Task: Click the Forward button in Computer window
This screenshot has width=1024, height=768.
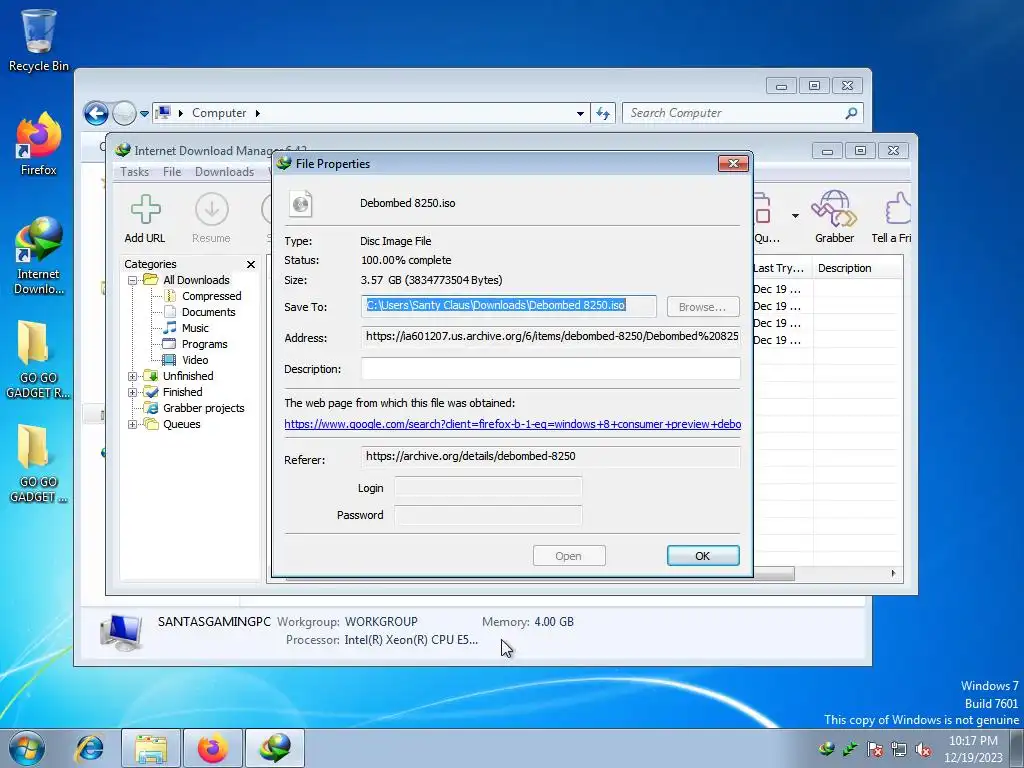Action: click(x=124, y=114)
